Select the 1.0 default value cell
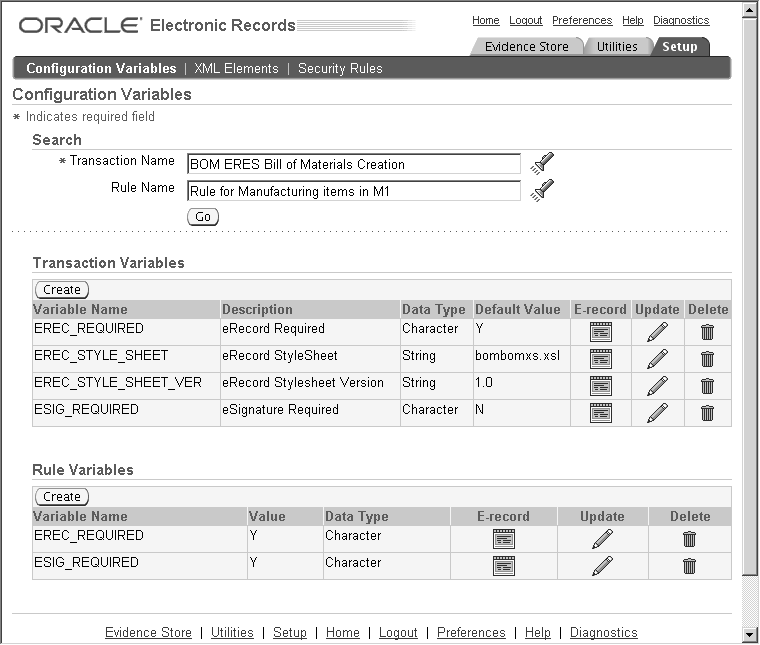Viewport: 760px width, 645px height. pos(522,386)
